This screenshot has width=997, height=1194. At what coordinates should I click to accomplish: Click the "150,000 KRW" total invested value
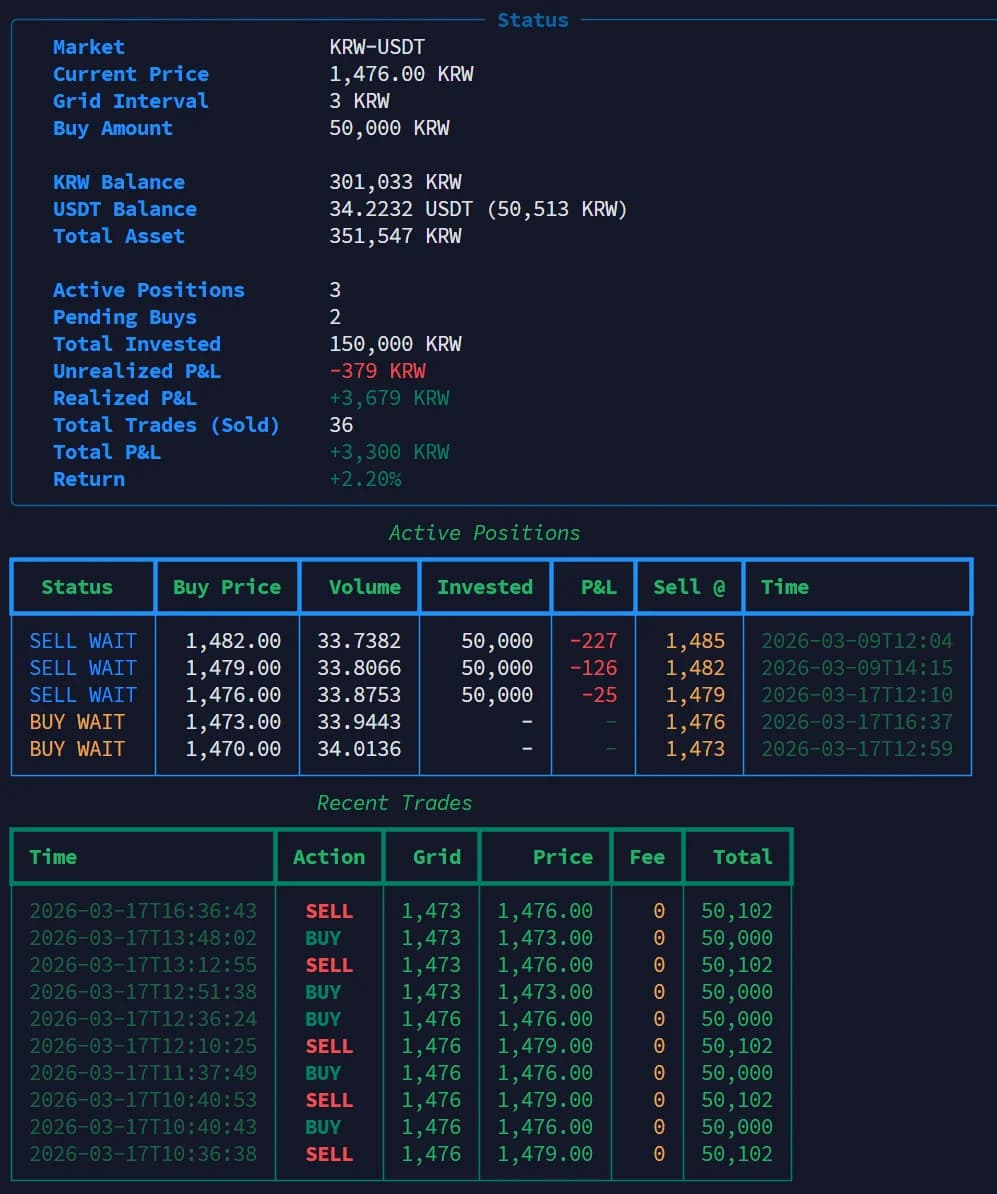tap(395, 344)
